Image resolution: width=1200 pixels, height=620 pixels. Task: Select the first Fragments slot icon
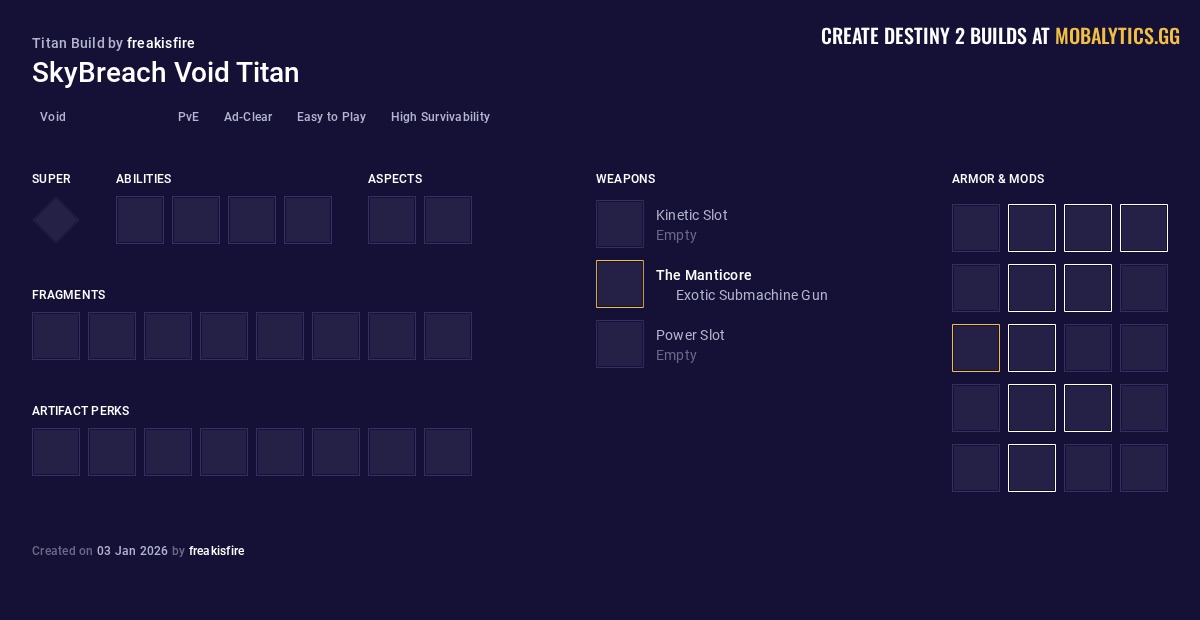tap(56, 336)
